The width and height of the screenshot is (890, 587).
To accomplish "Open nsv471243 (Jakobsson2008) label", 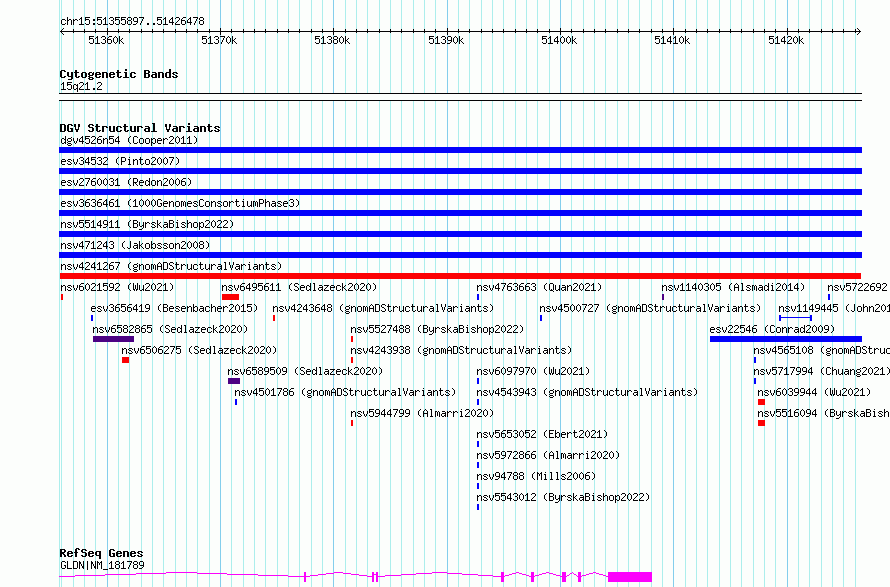I will point(135,245).
